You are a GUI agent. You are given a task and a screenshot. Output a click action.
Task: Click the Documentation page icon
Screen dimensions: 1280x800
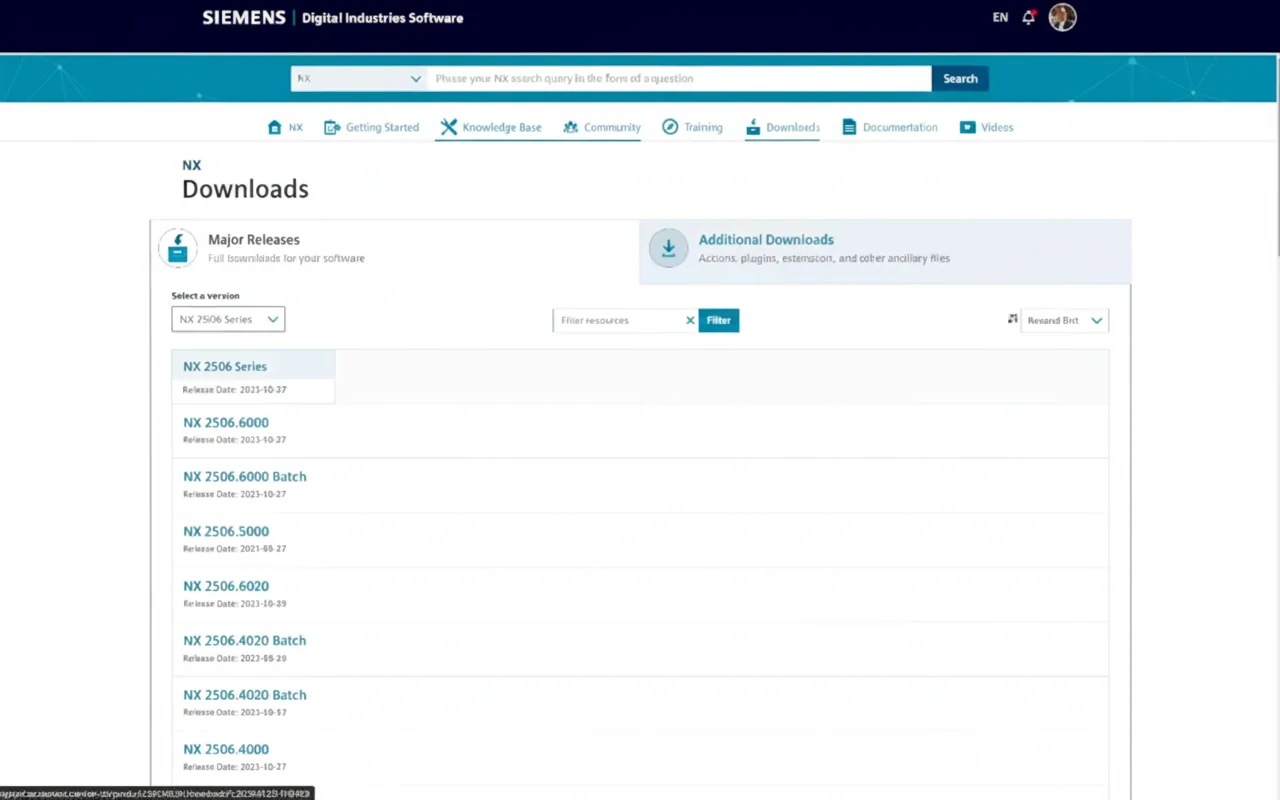(x=849, y=127)
